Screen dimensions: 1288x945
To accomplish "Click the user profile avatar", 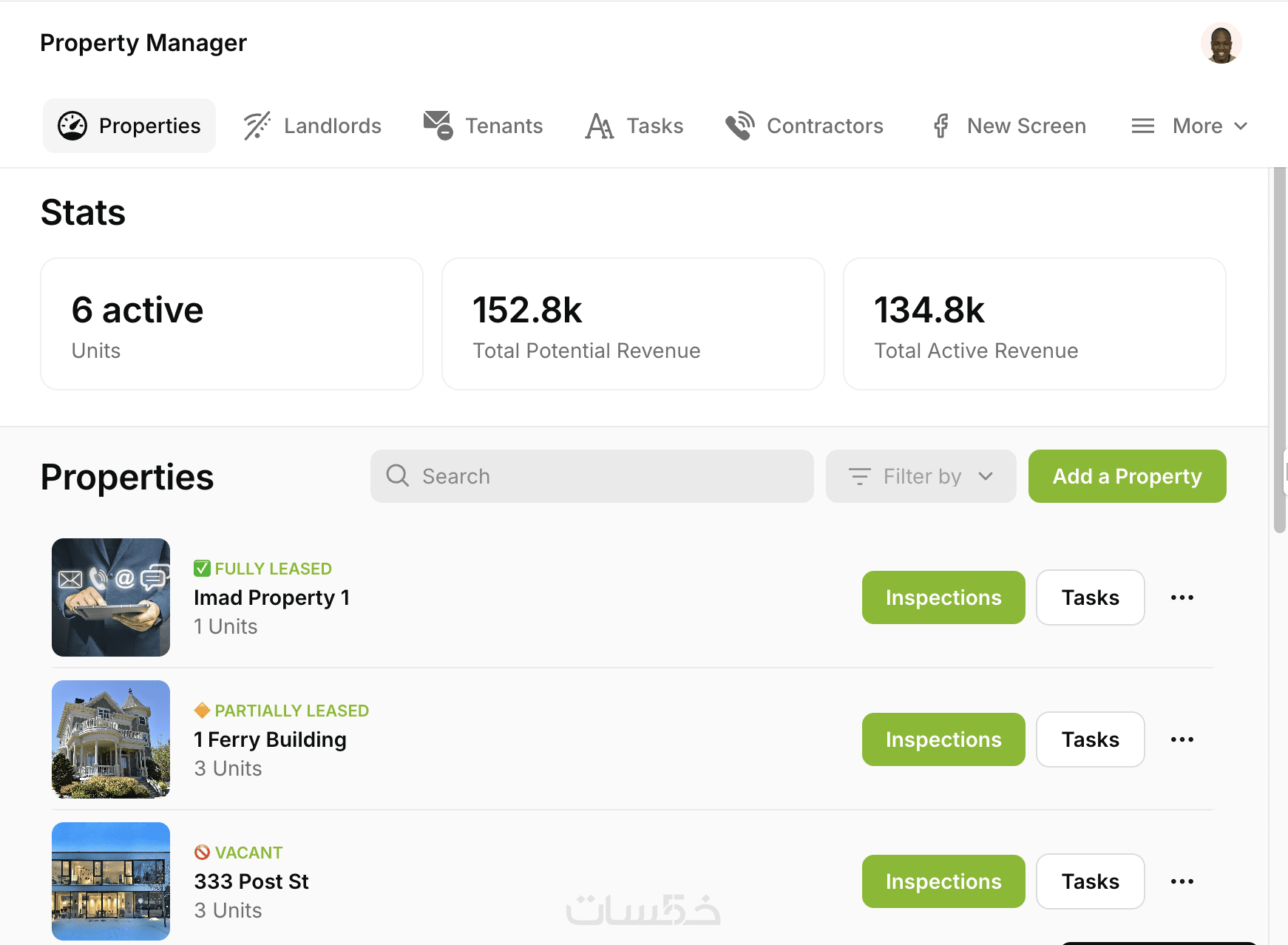I will 1221,44.
